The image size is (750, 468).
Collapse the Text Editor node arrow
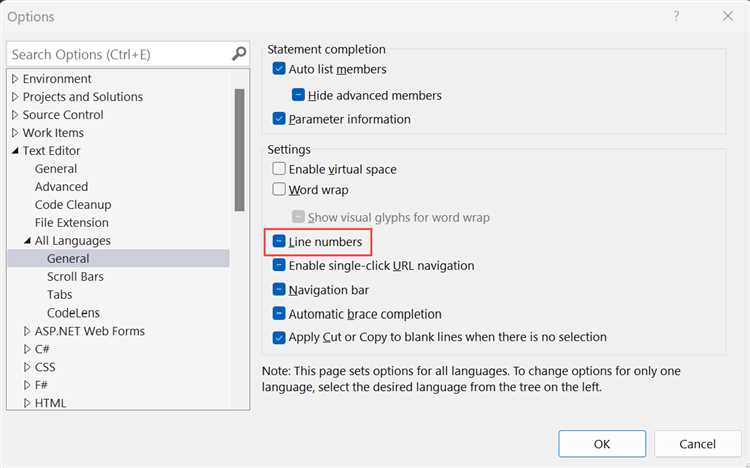pyautogui.click(x=15, y=151)
